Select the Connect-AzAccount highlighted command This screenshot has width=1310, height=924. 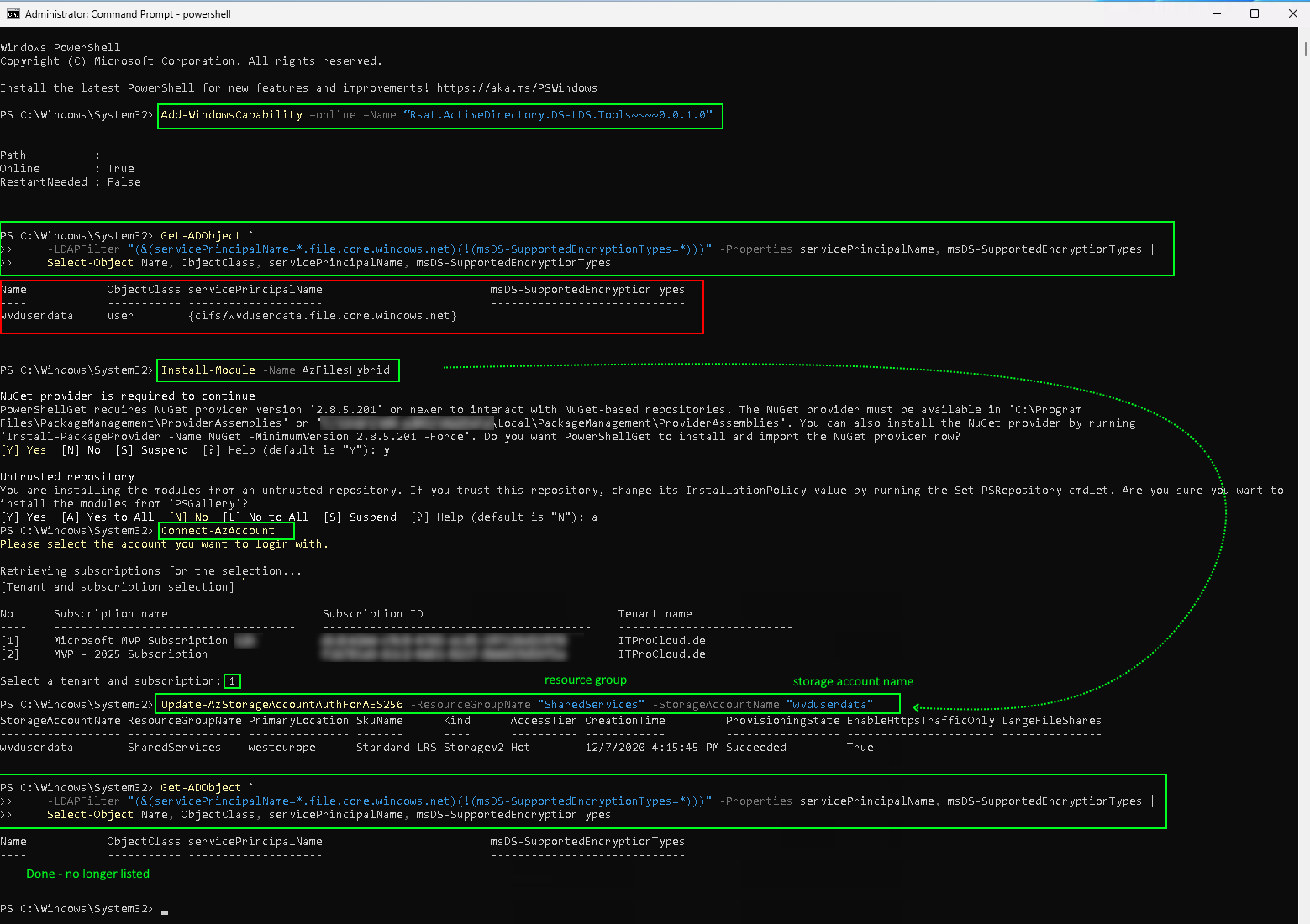224,530
